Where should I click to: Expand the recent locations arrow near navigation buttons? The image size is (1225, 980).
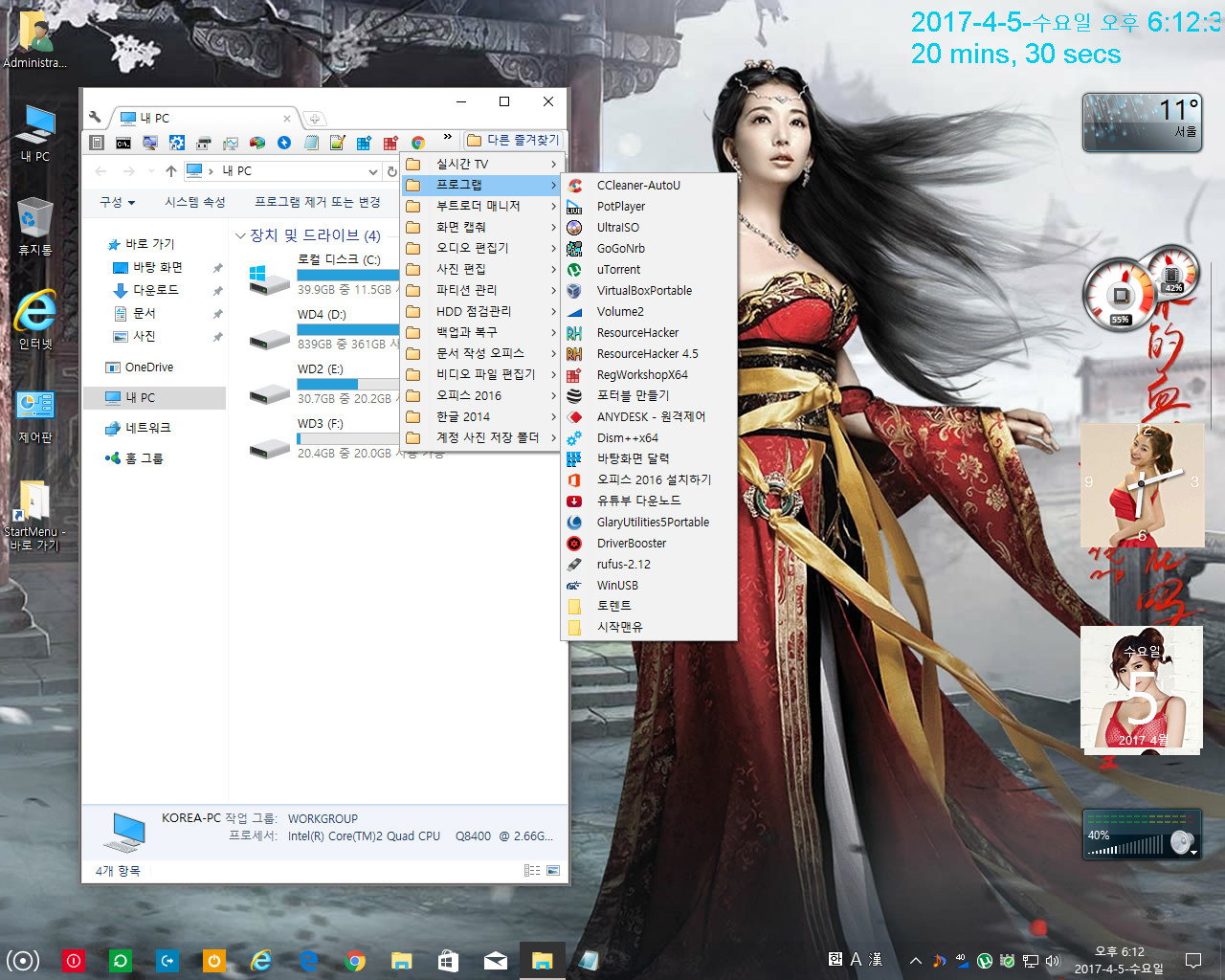pyautogui.click(x=151, y=171)
